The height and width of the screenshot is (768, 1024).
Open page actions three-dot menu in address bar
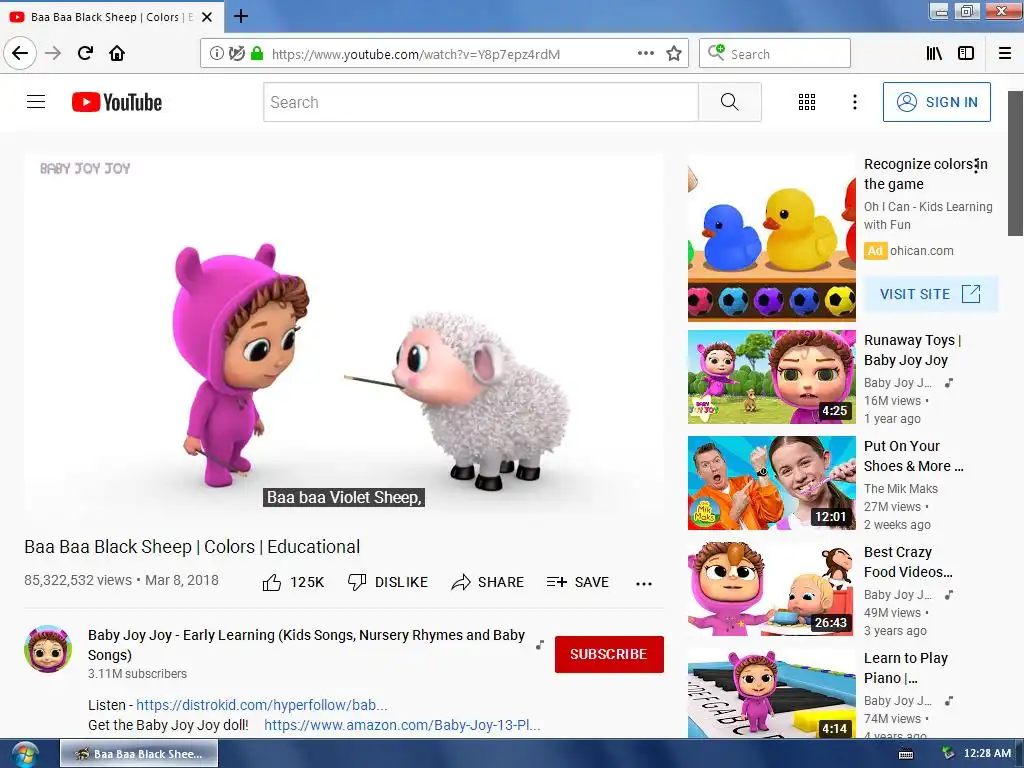[645, 54]
